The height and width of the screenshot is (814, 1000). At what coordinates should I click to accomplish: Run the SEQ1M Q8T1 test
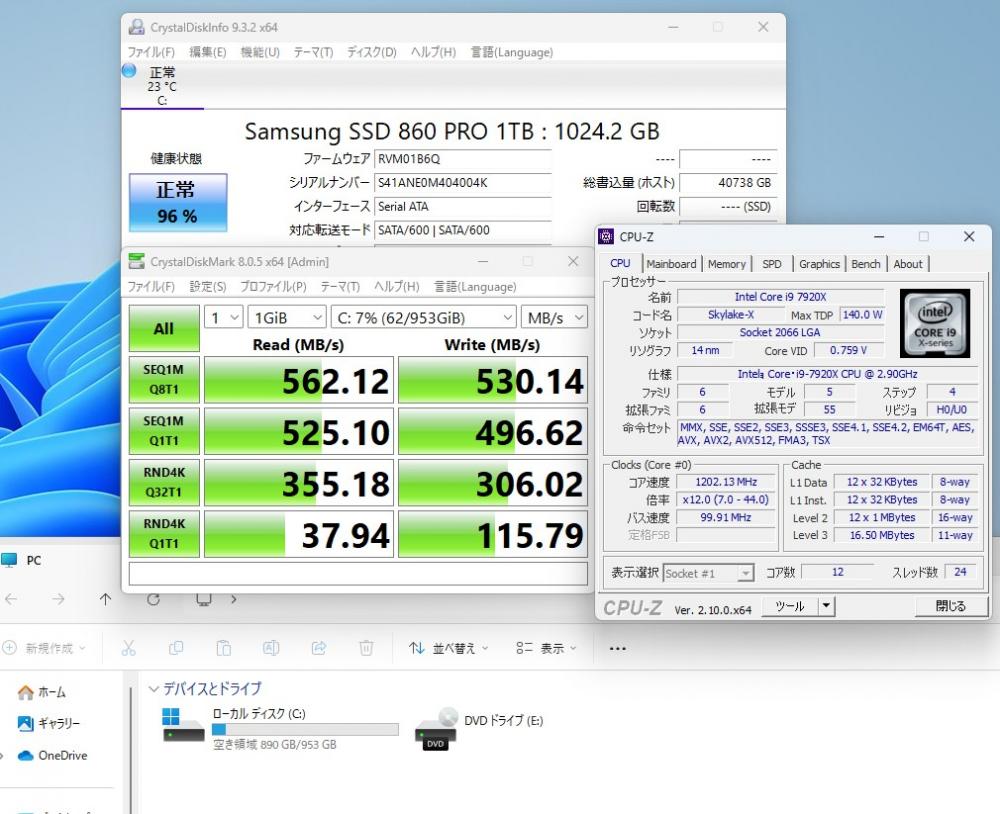coord(164,380)
